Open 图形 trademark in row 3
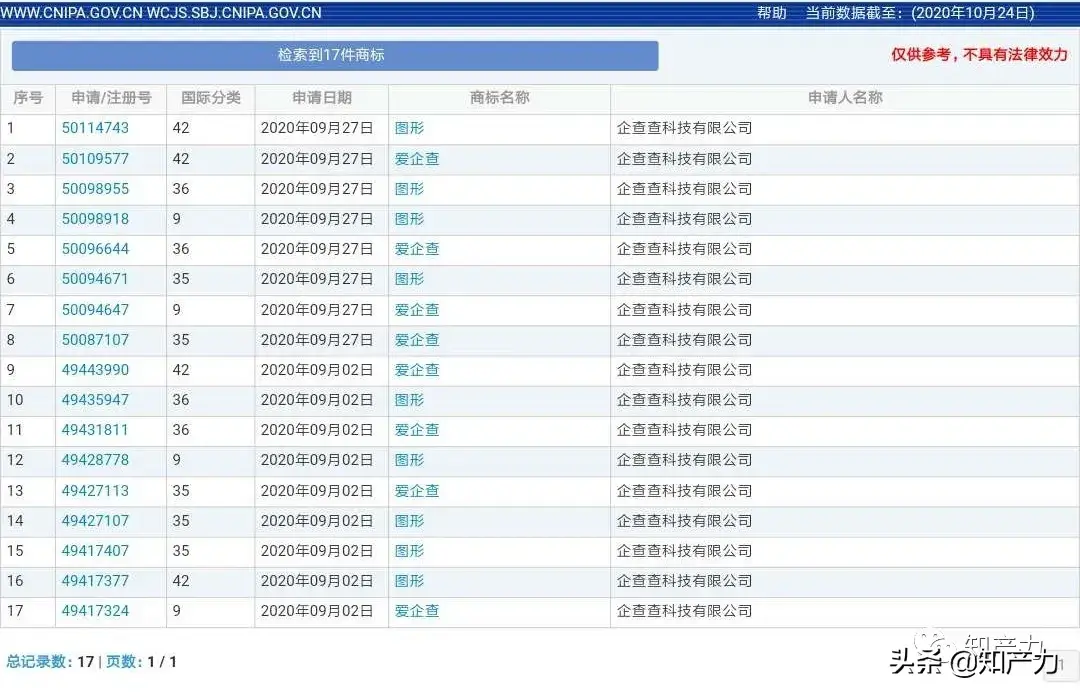The width and height of the screenshot is (1080, 696). pyautogui.click(x=409, y=189)
